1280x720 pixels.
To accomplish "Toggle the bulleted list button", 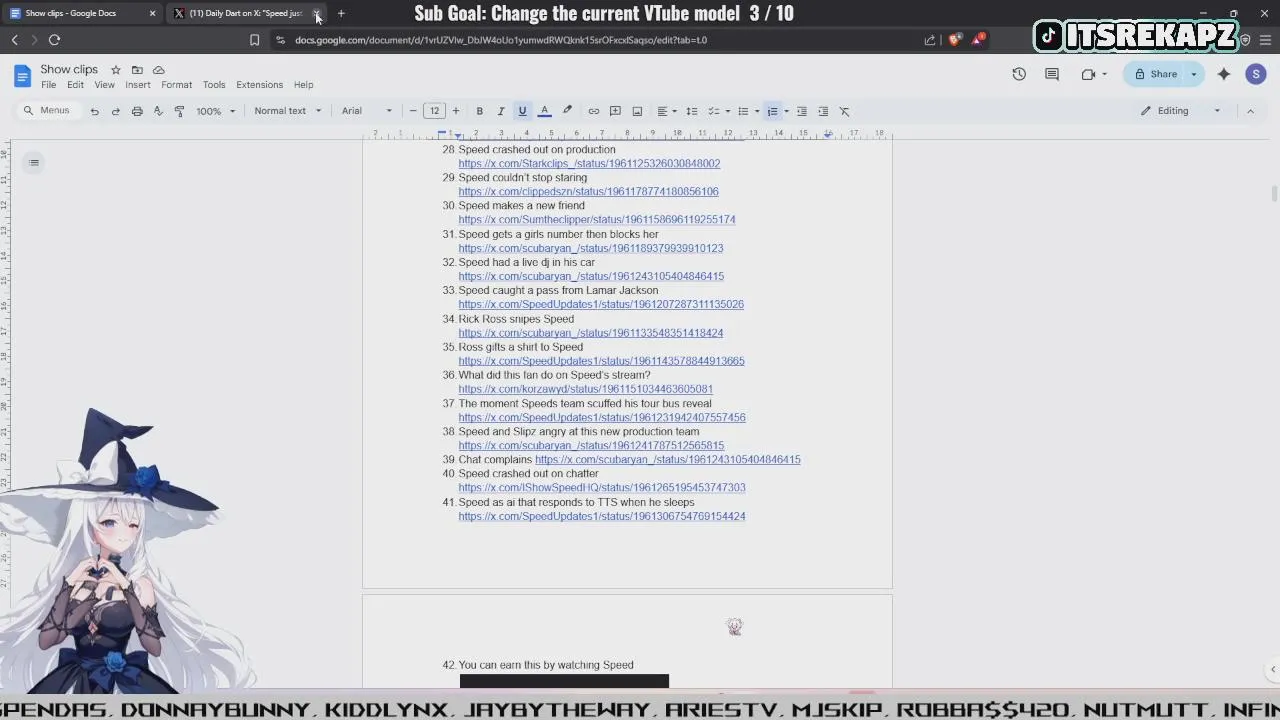I will 743,111.
